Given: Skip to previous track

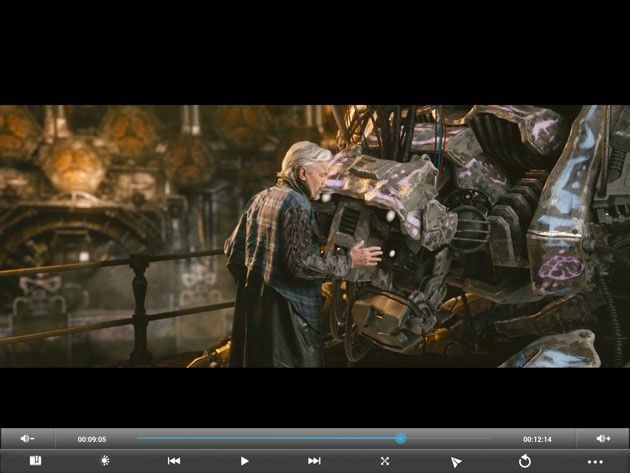Looking at the screenshot, I should [174, 461].
